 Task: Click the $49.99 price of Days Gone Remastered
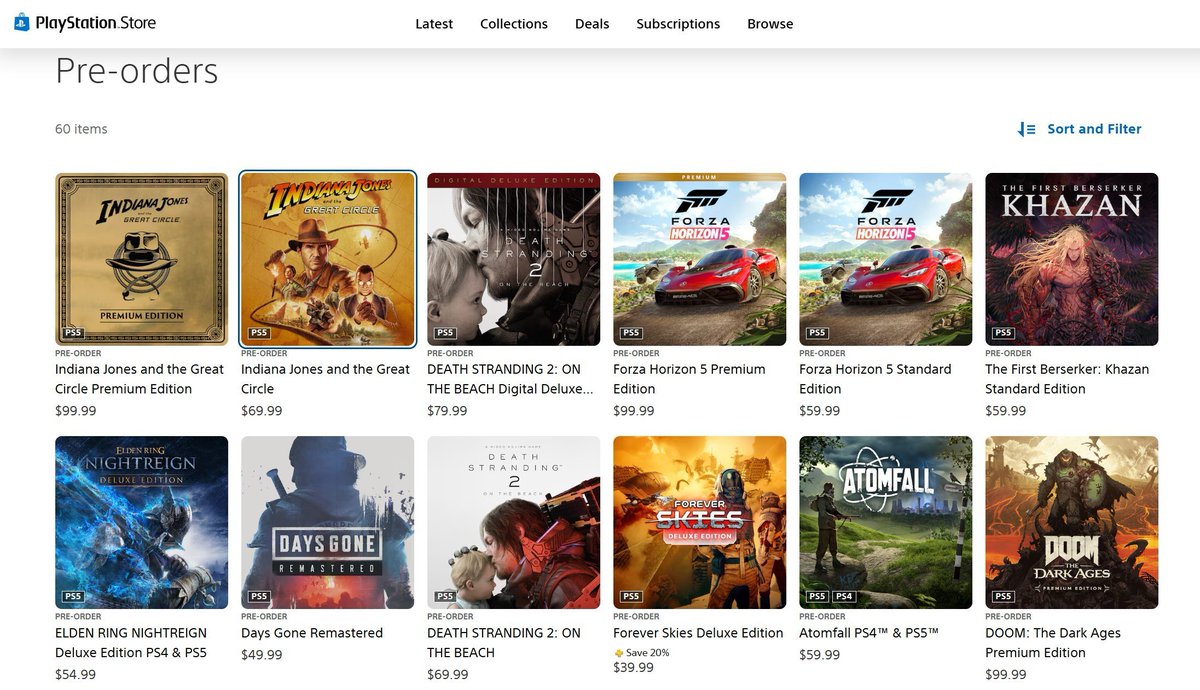(262, 655)
